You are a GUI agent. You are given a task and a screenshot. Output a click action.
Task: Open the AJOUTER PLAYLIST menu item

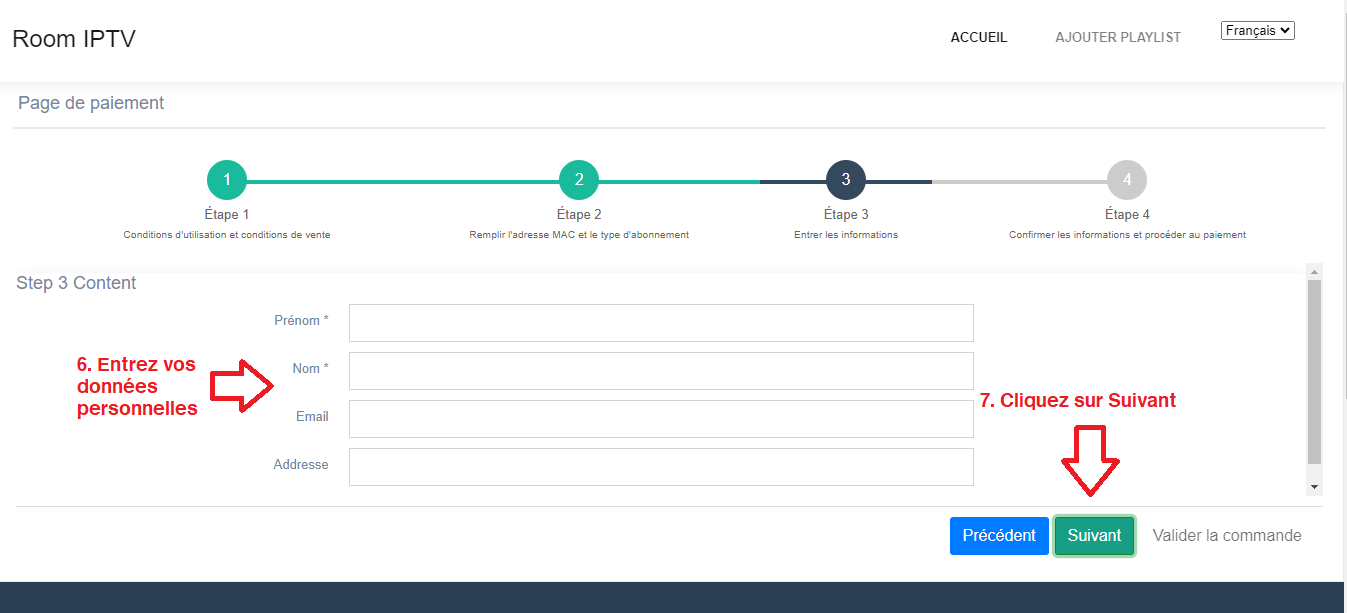pos(1117,38)
